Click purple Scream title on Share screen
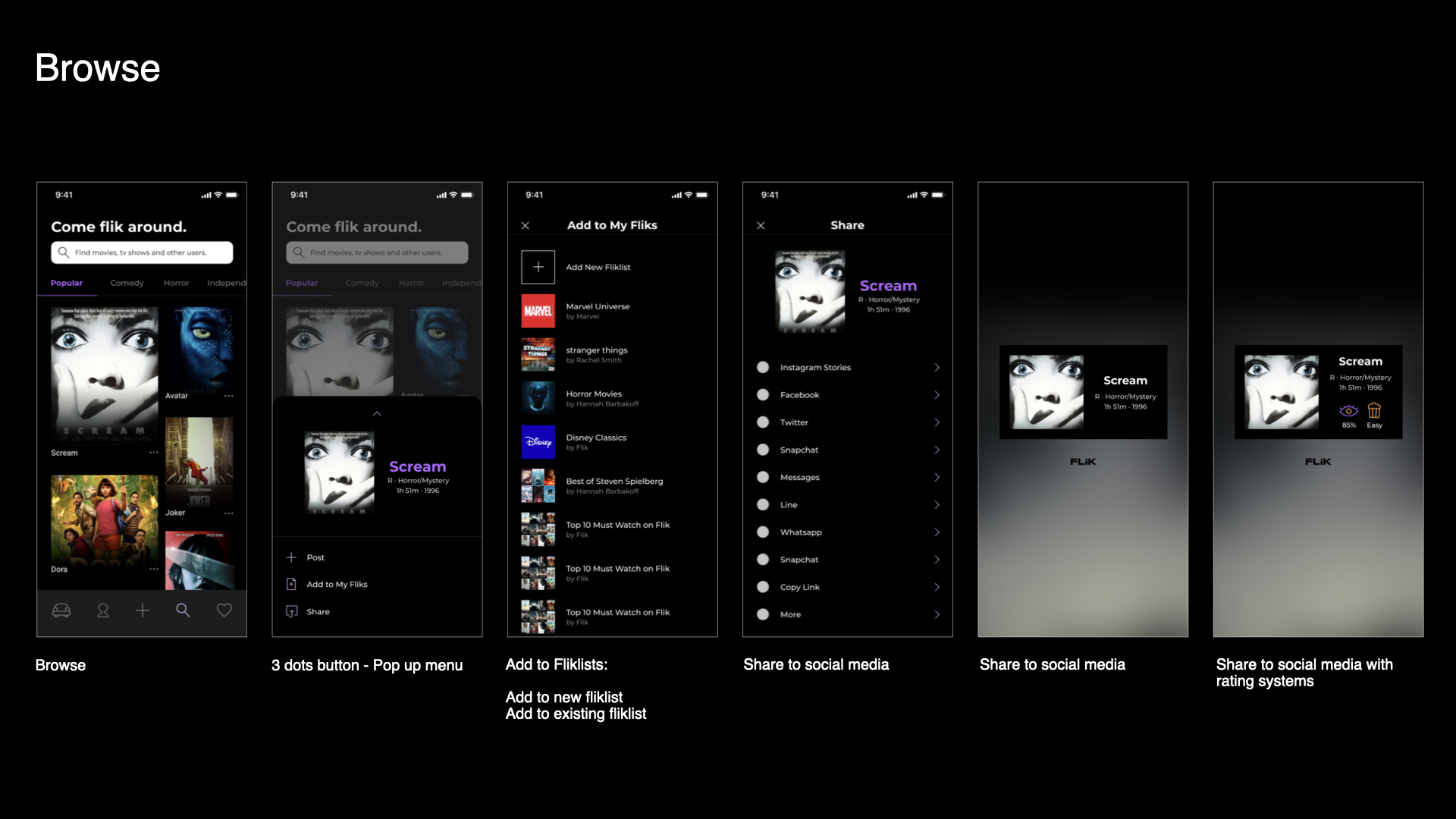1456x819 pixels. (888, 286)
